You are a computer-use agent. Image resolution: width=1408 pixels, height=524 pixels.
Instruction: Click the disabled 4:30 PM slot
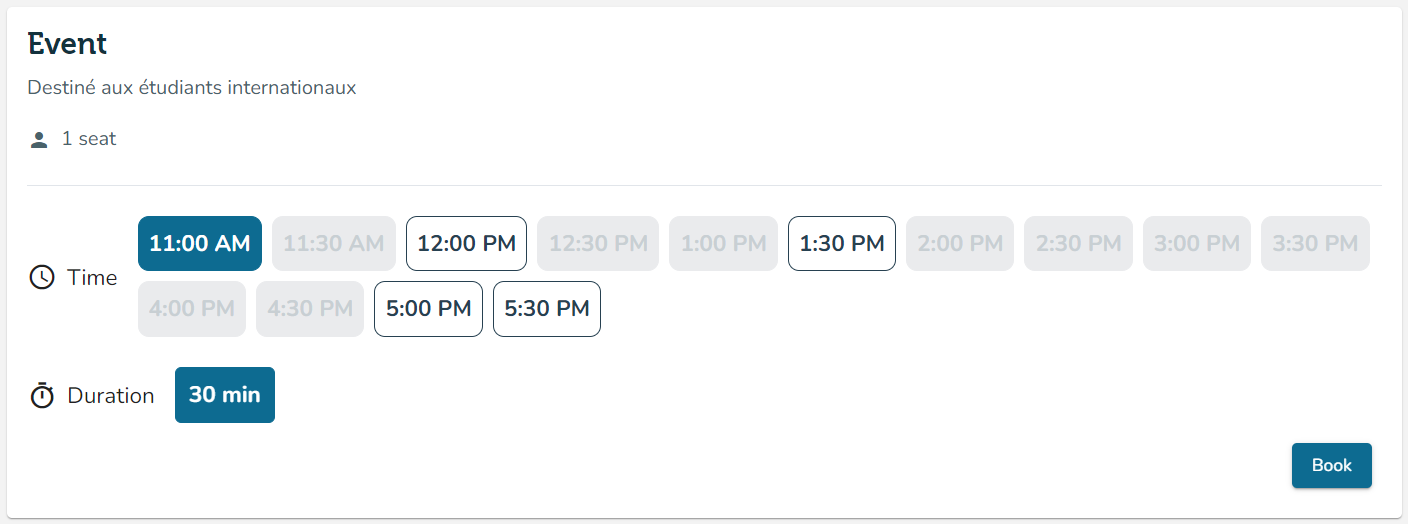tap(310, 309)
